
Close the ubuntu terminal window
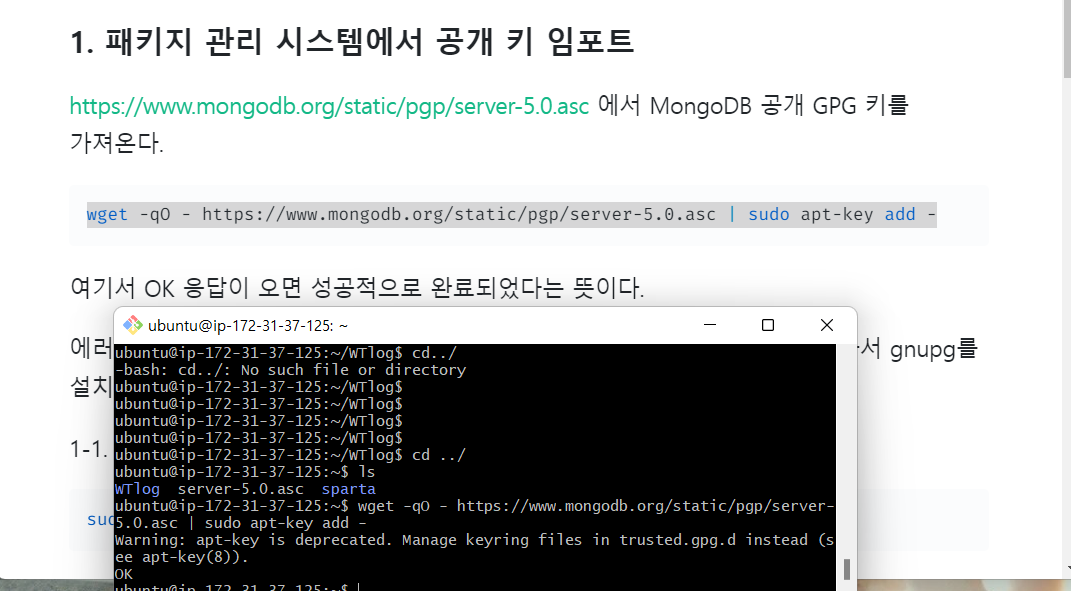pyautogui.click(x=826, y=325)
